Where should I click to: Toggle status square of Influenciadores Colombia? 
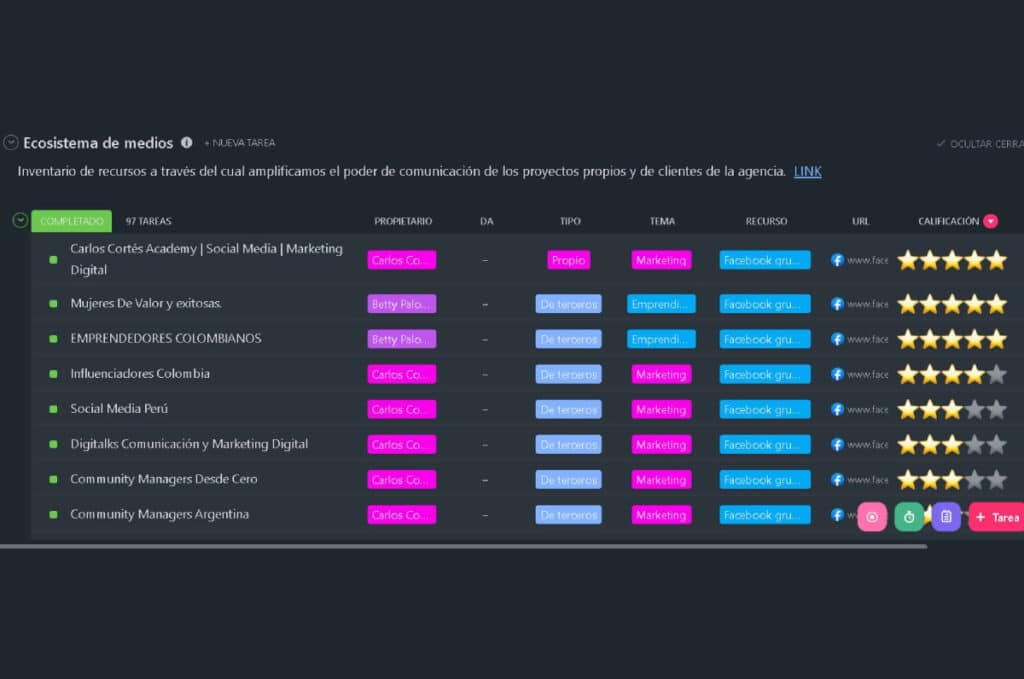[54, 374]
